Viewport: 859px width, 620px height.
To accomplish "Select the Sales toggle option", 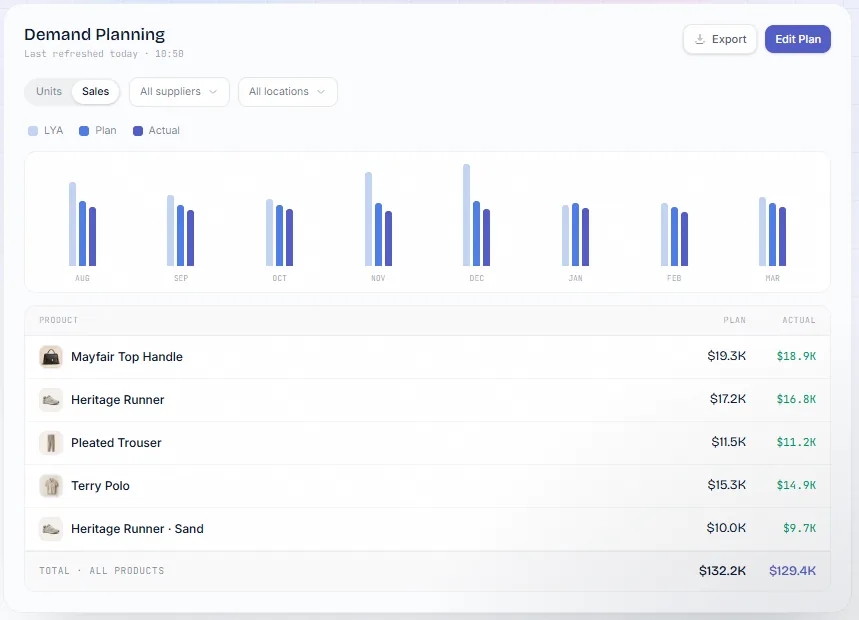I will click(95, 91).
